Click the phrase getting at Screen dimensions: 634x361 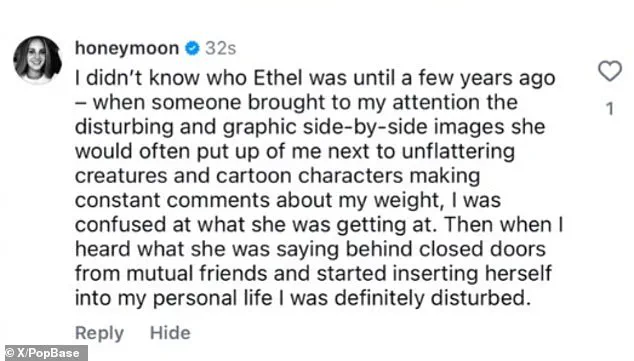386,225
